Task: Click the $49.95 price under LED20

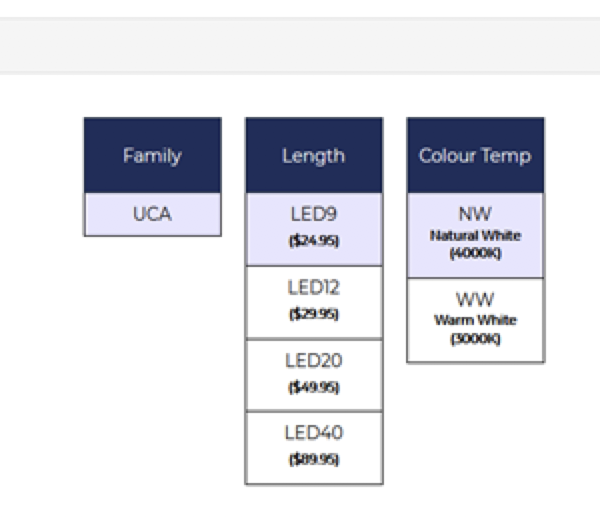Action: [x=313, y=387]
